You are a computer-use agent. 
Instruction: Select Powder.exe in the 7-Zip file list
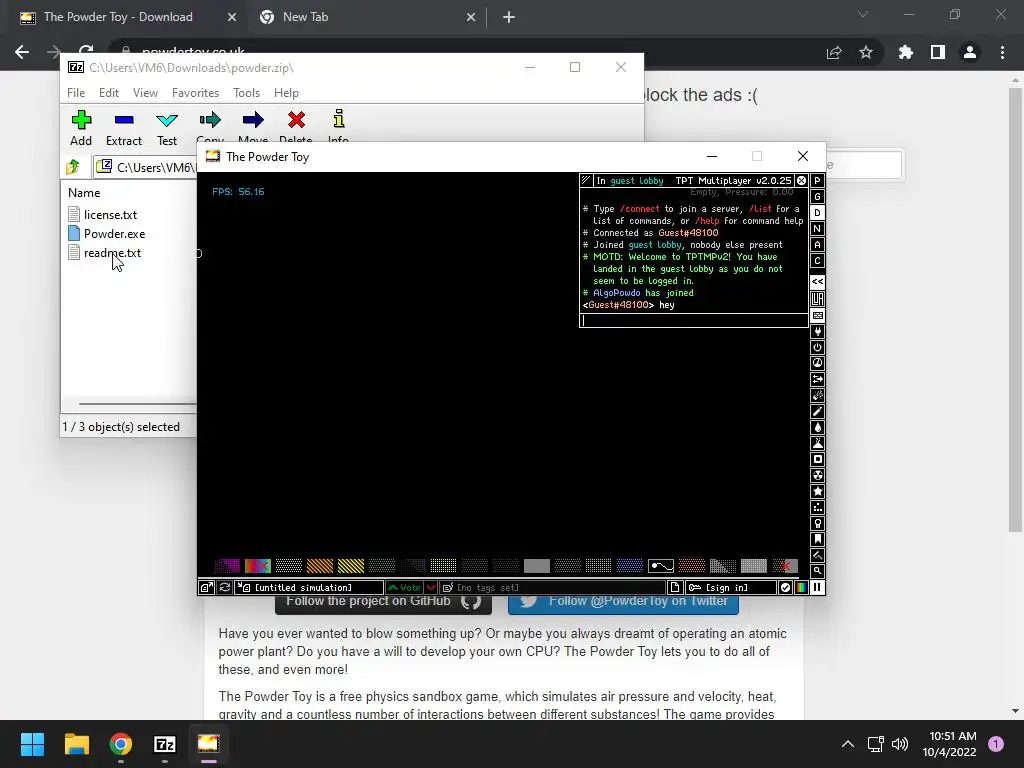(x=114, y=234)
